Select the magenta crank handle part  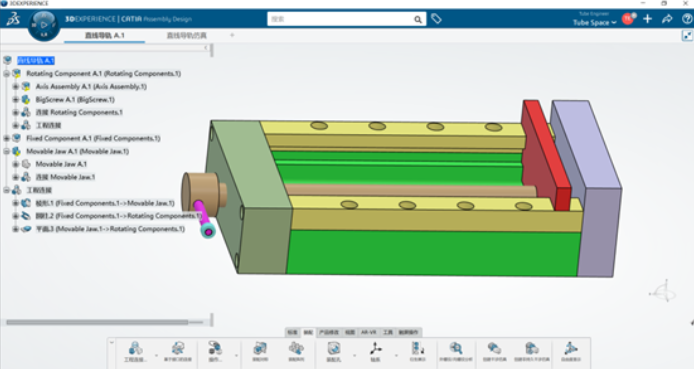click(x=203, y=218)
